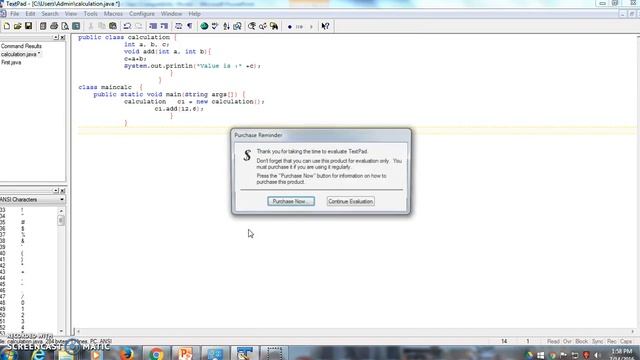
Task: Click the Purchase Now button
Action: (x=291, y=201)
